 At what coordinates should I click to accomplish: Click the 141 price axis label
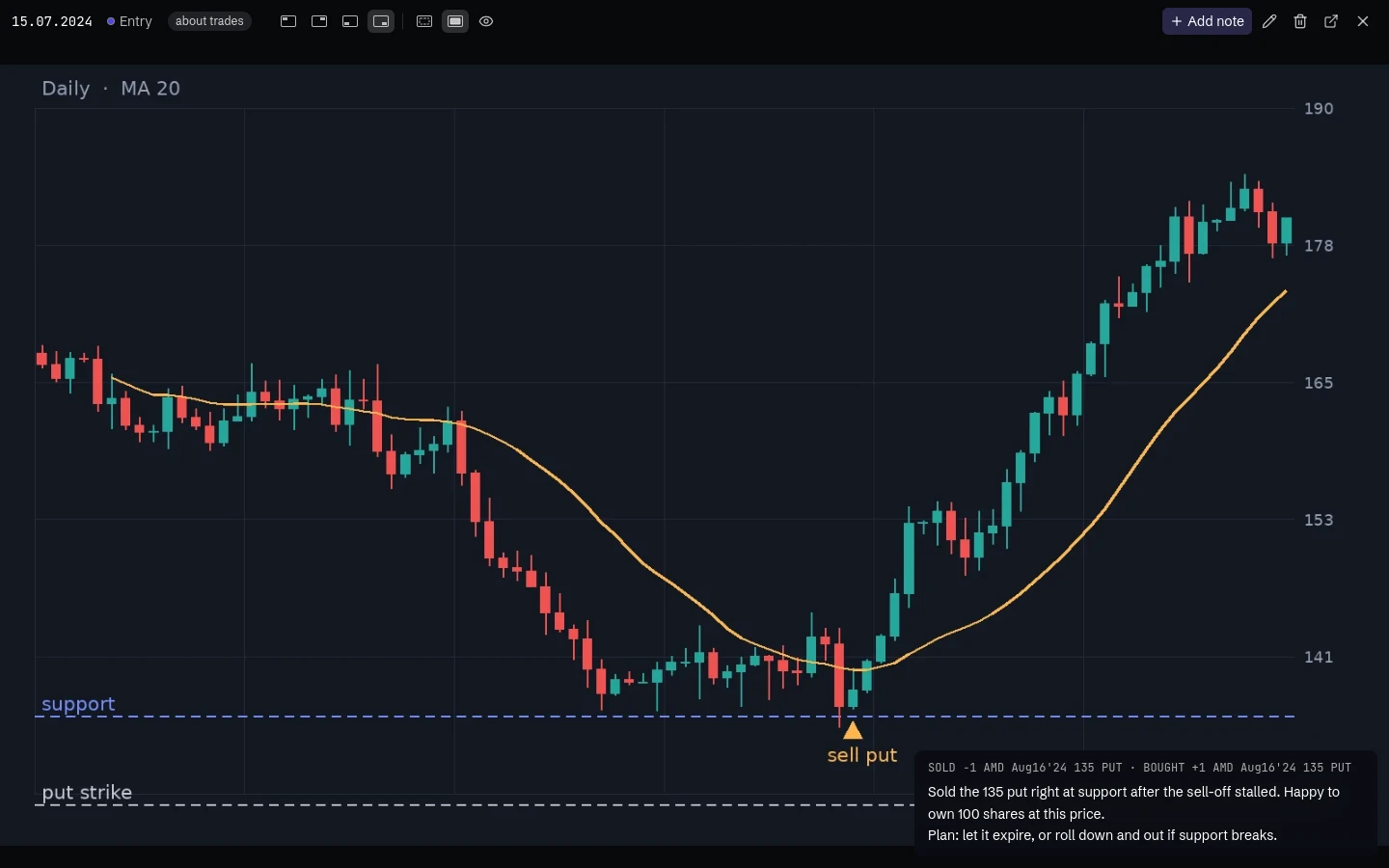1319,657
